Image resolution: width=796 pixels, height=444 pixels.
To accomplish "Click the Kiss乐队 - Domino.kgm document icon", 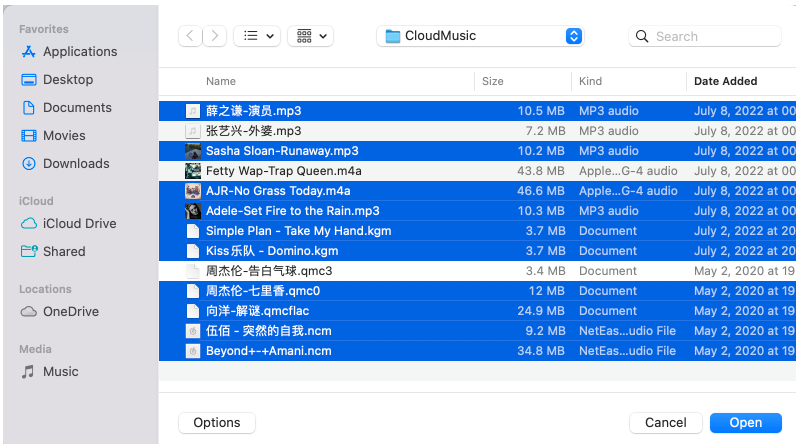I will pos(193,251).
